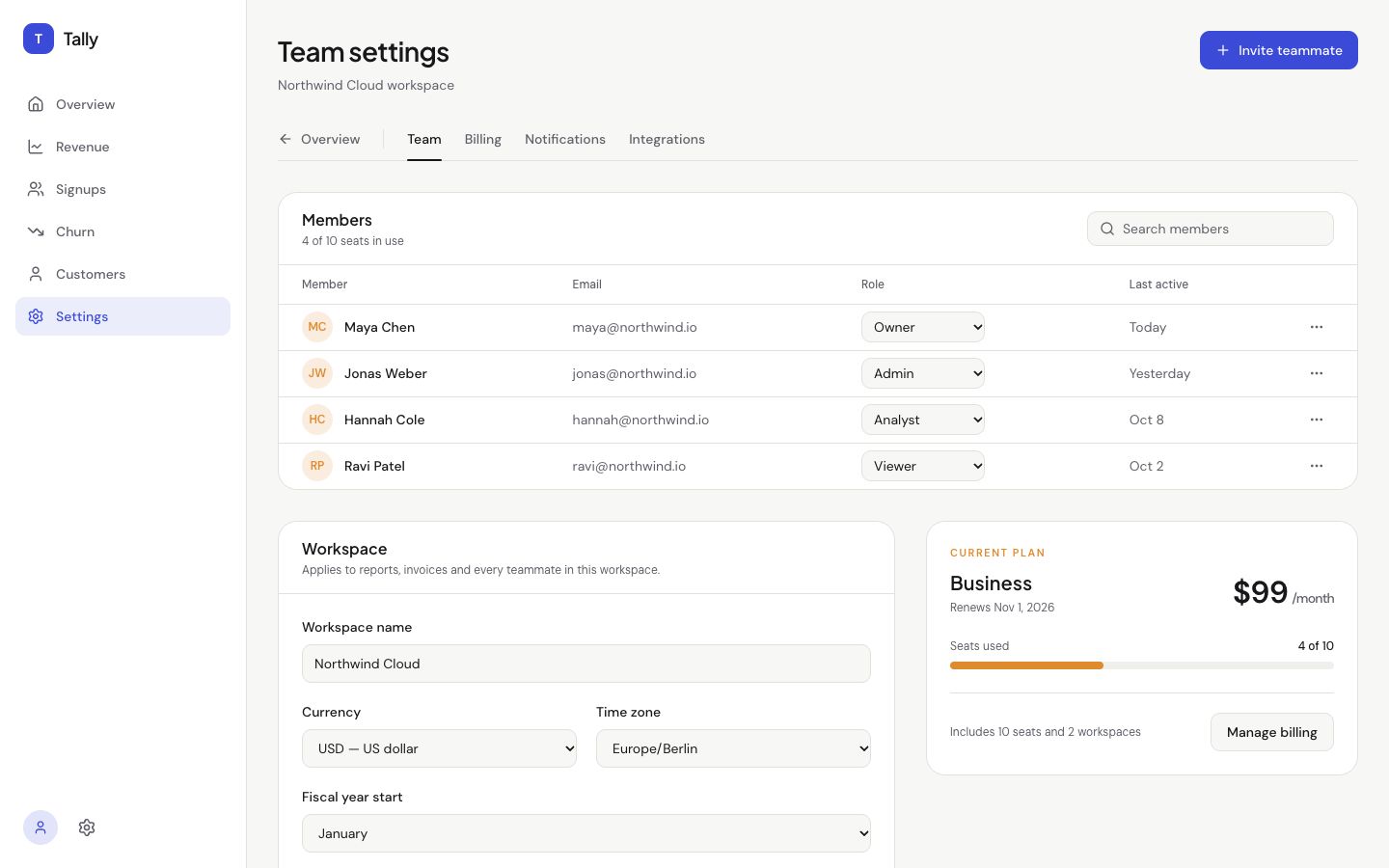1389x868 pixels.
Task: Switch to the Notifications tab
Action: pyautogui.click(x=565, y=139)
